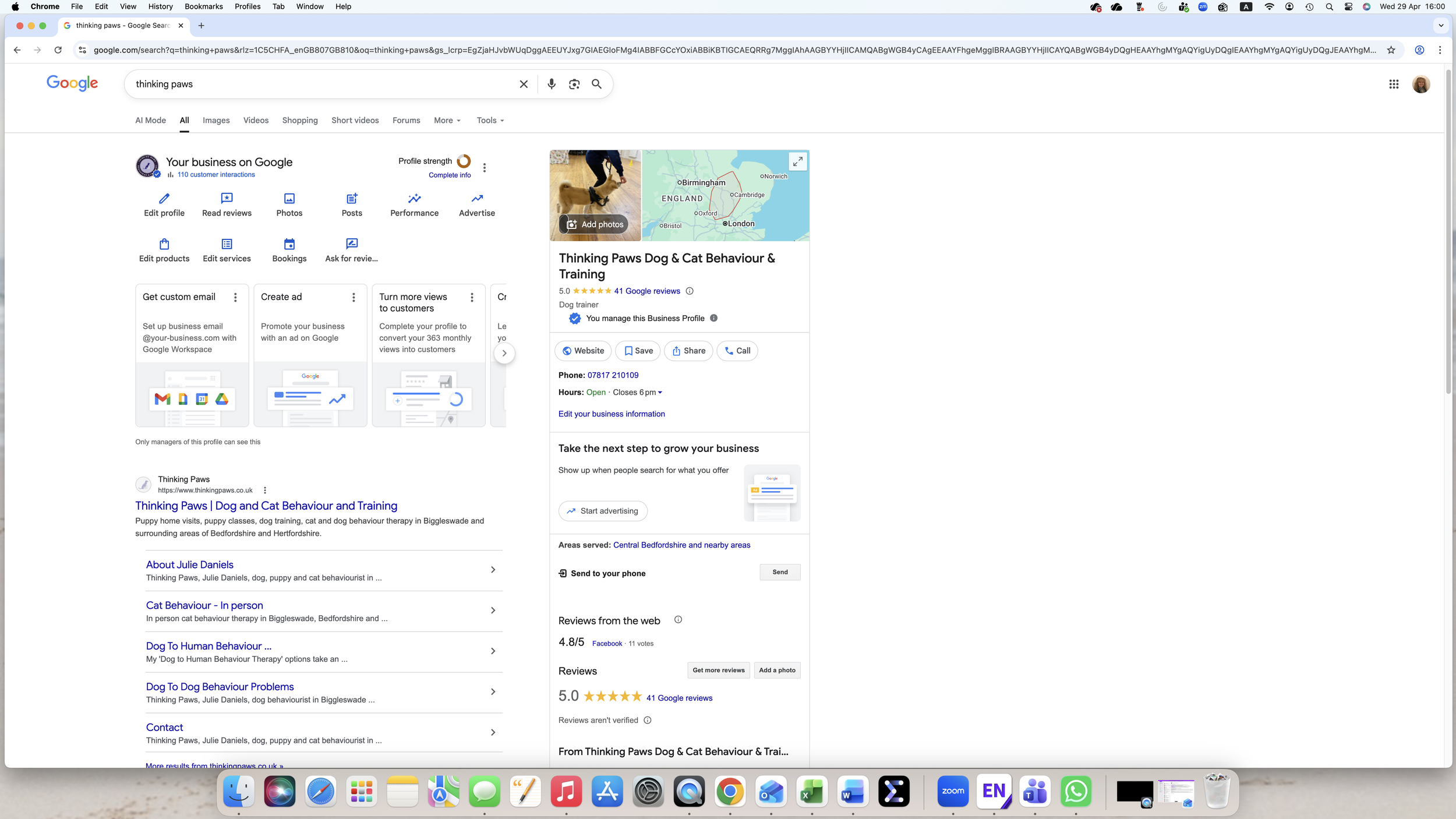Open the Tools dropdown
This screenshot has width=1456, height=819.
coord(490,121)
